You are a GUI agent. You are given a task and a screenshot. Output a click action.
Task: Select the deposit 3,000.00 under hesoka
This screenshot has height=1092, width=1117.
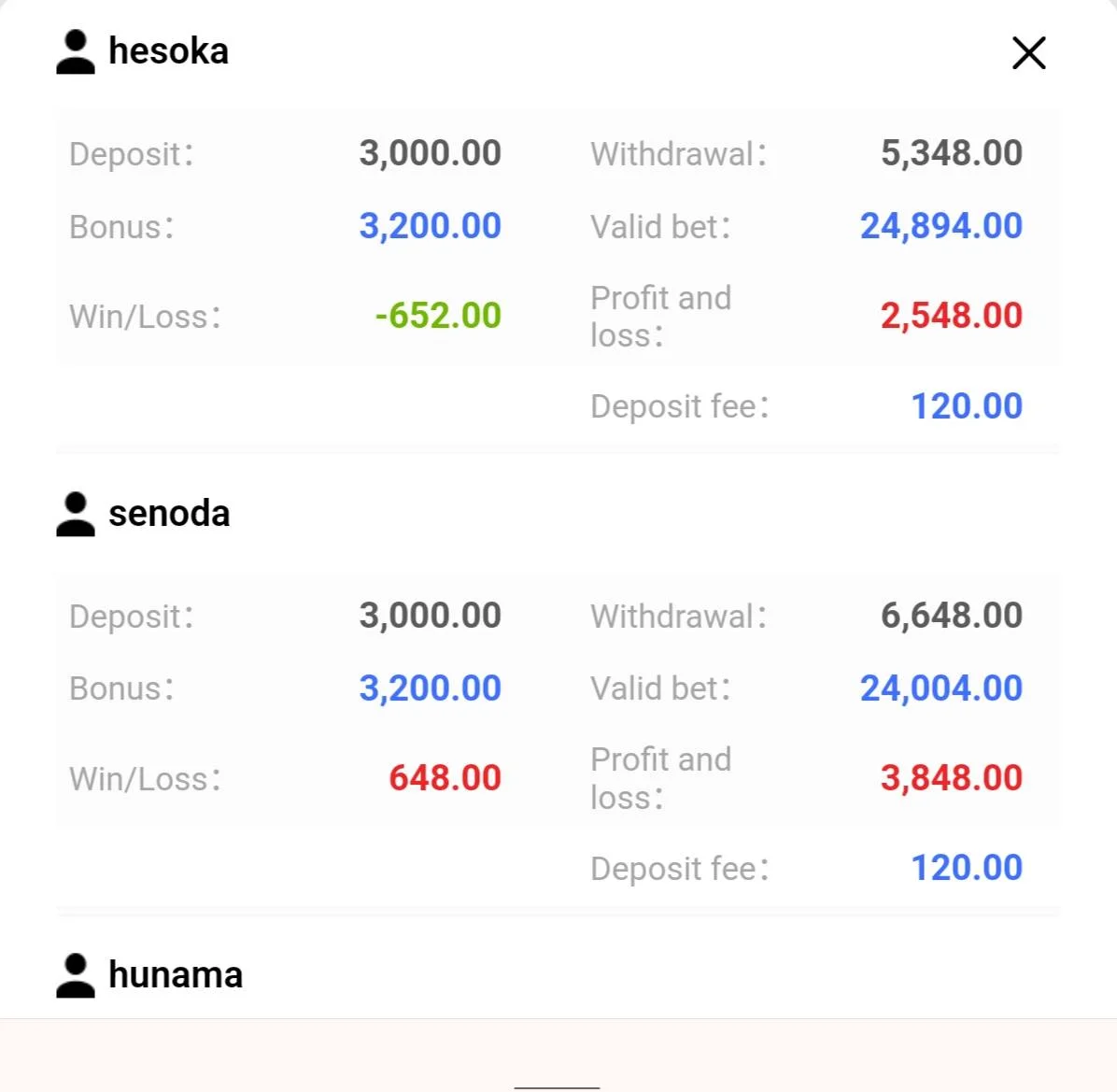coord(431,153)
